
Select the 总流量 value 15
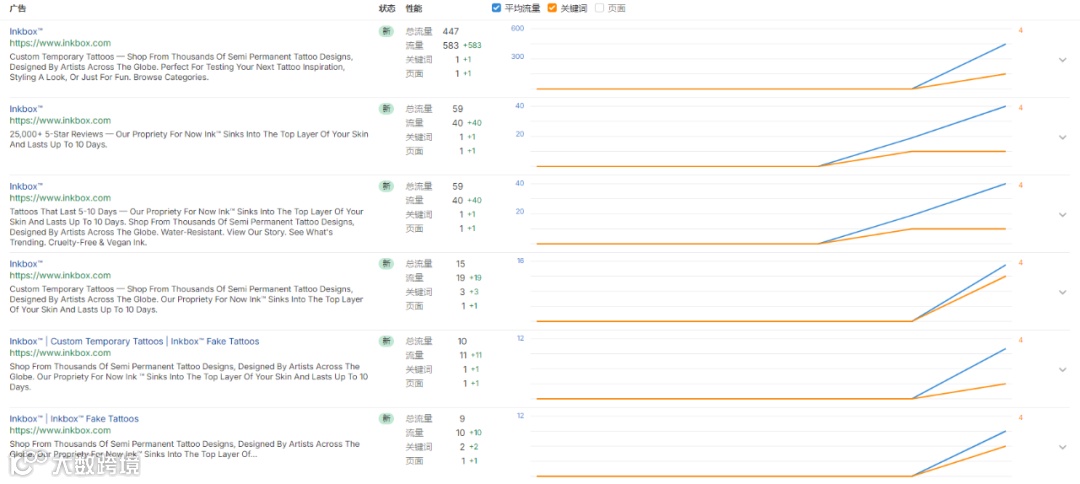pos(461,264)
